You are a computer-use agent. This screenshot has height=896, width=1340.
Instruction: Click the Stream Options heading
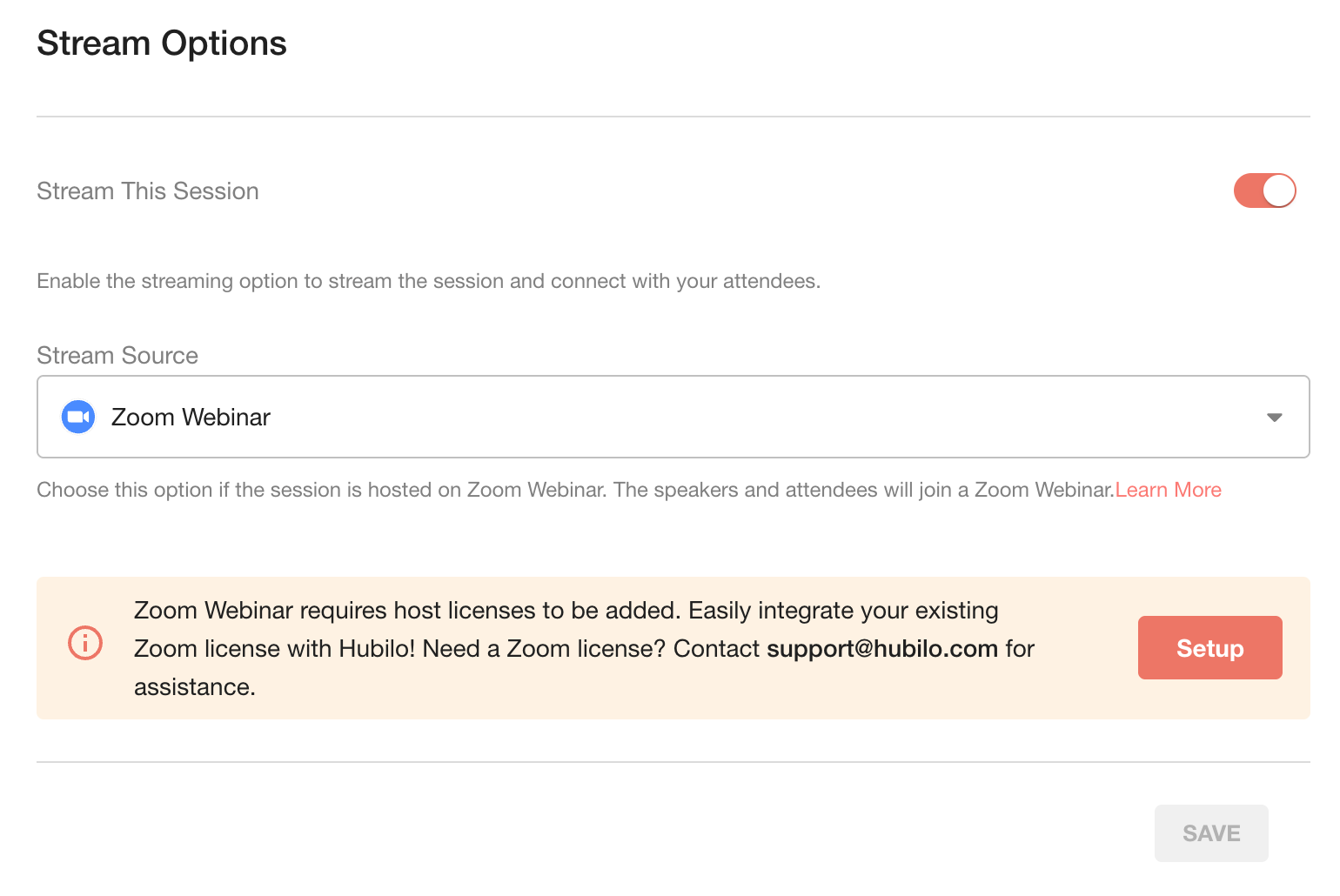pos(162,43)
